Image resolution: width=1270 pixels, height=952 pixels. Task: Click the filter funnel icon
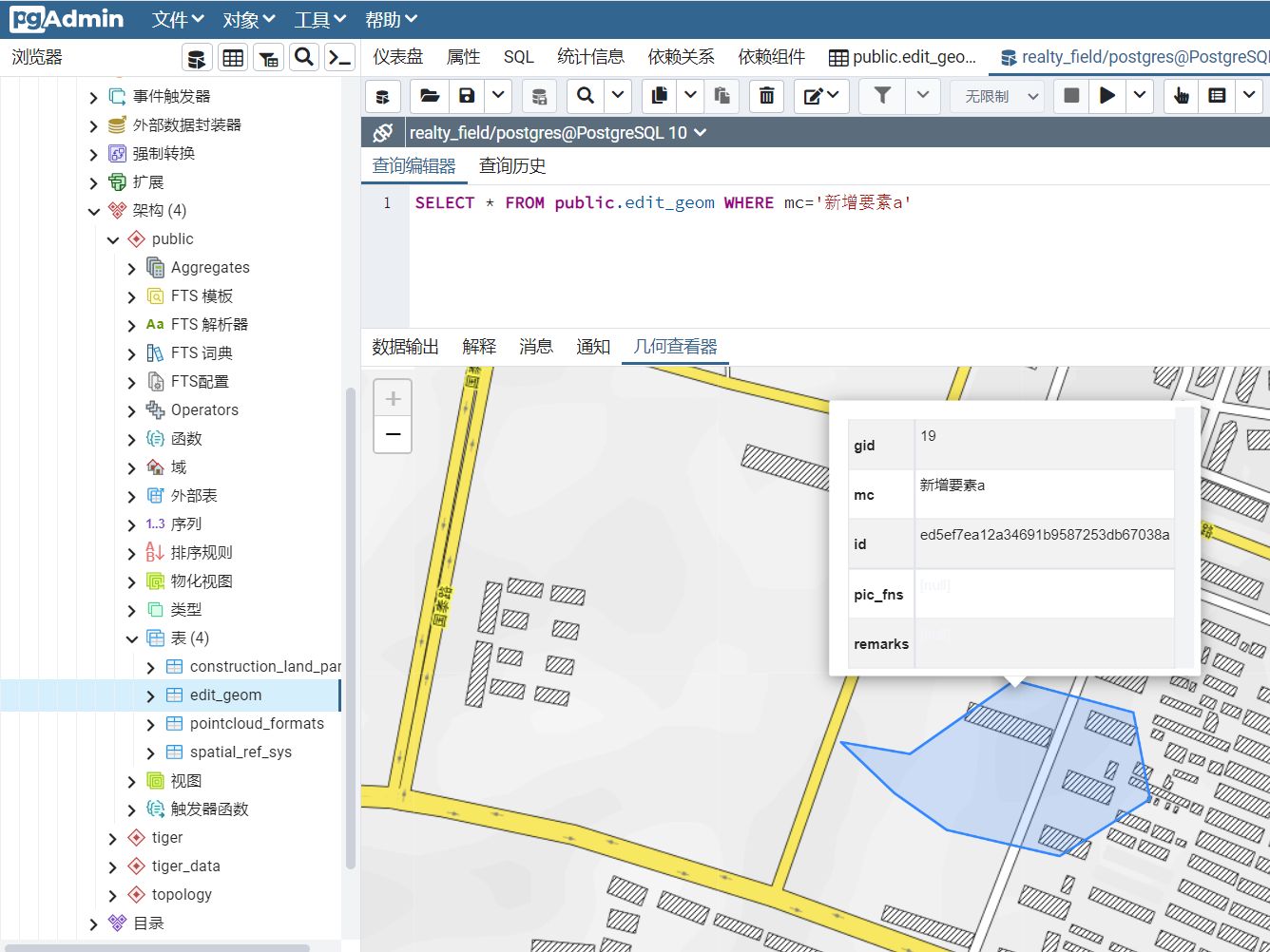click(x=882, y=95)
